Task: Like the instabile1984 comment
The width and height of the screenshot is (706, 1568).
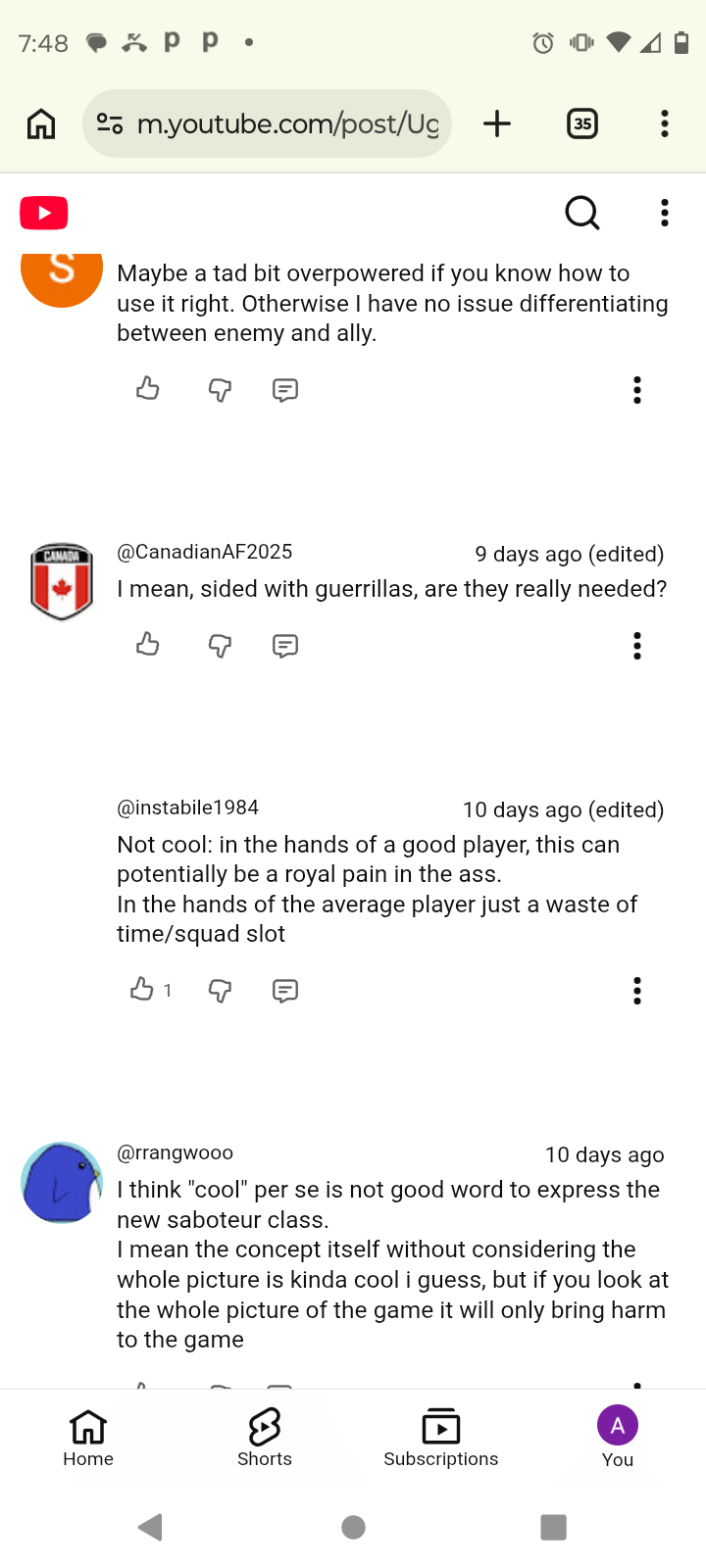Action: pyautogui.click(x=143, y=990)
